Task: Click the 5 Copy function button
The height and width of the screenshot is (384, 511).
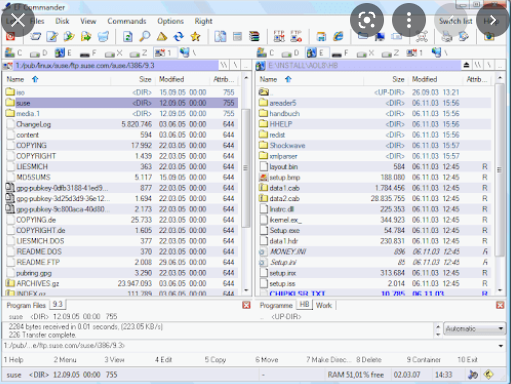Action: coord(215,360)
